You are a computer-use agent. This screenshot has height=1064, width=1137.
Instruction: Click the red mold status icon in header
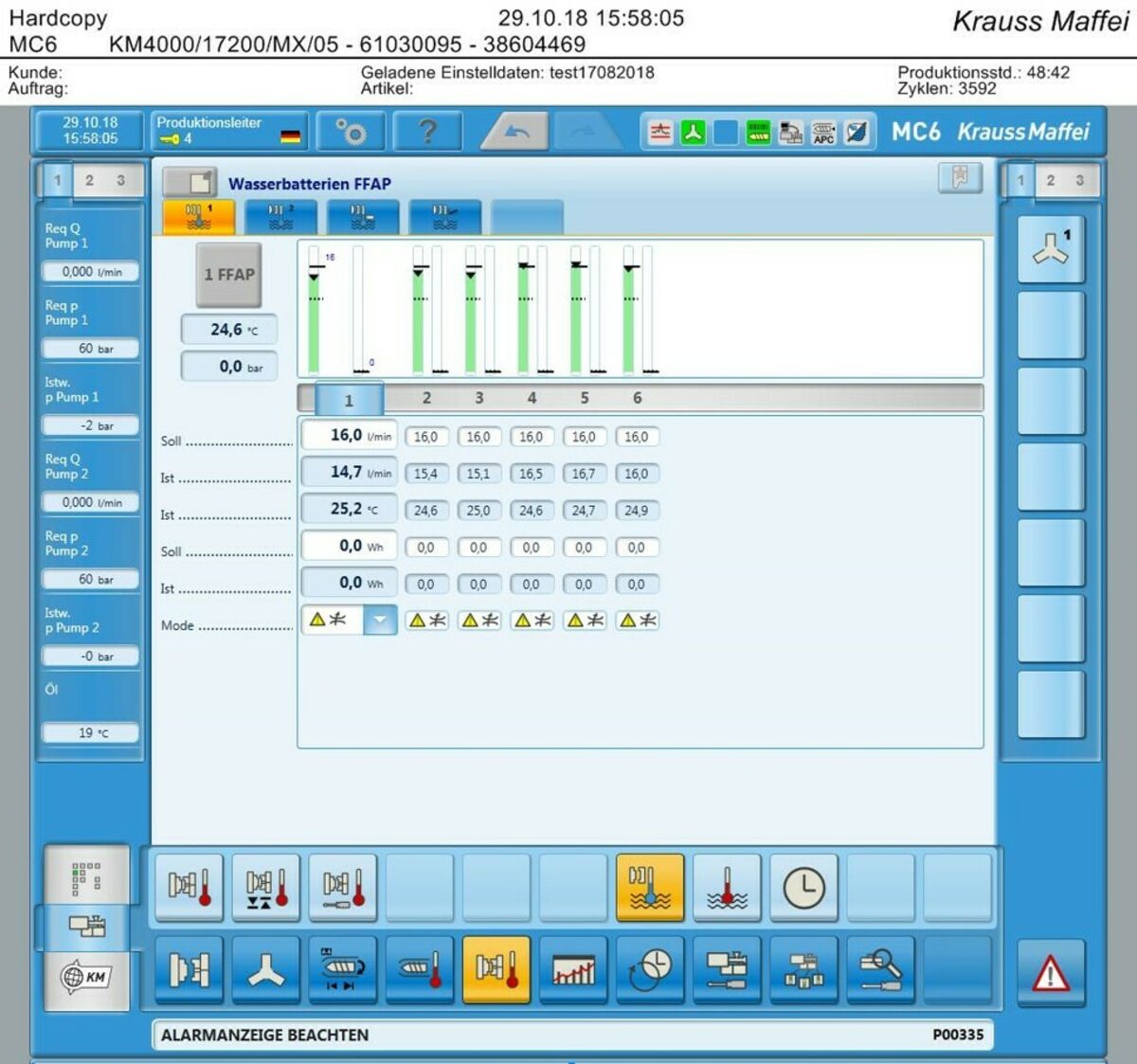coord(660,133)
